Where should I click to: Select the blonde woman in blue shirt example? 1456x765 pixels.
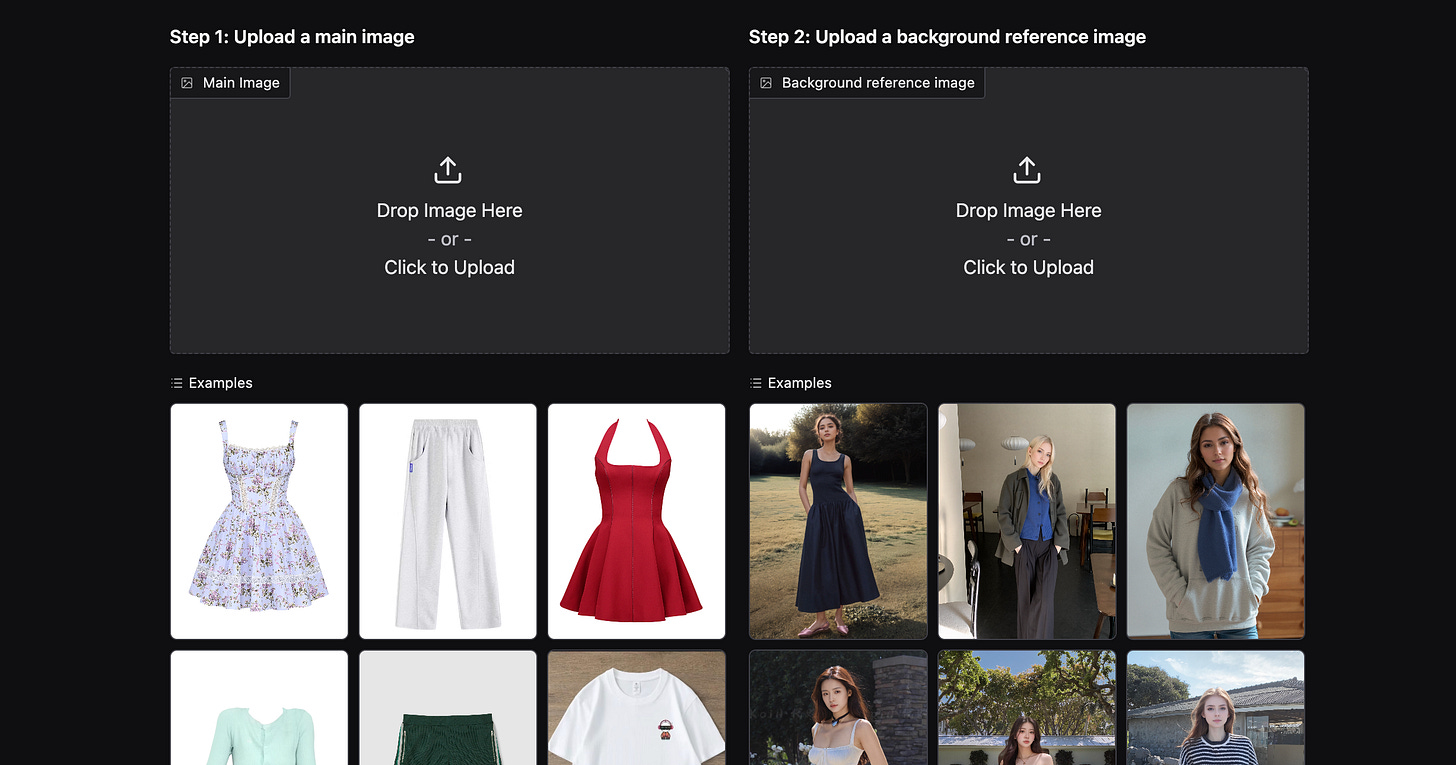1027,521
